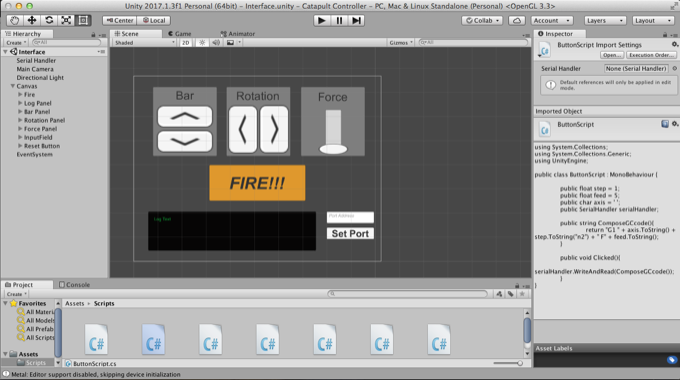Toggle the scene effects image icon

pyautogui.click(x=230, y=43)
